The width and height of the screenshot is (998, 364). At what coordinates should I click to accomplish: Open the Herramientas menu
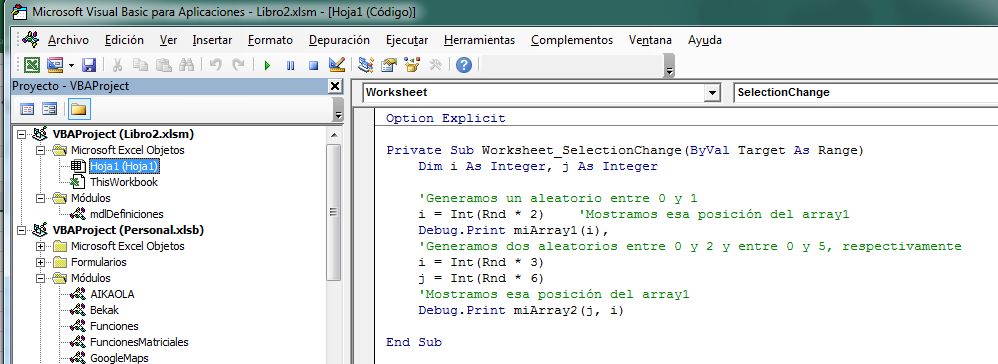[x=479, y=40]
